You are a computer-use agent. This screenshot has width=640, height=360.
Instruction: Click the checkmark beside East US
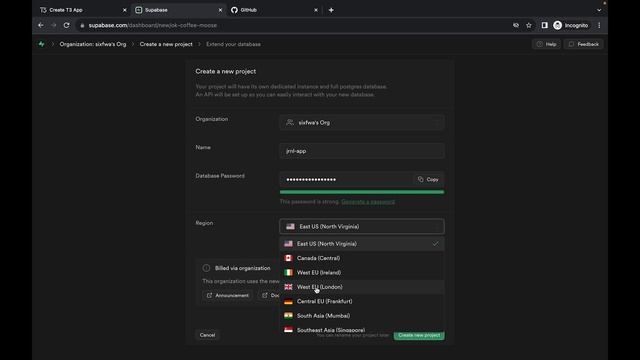(x=436, y=244)
